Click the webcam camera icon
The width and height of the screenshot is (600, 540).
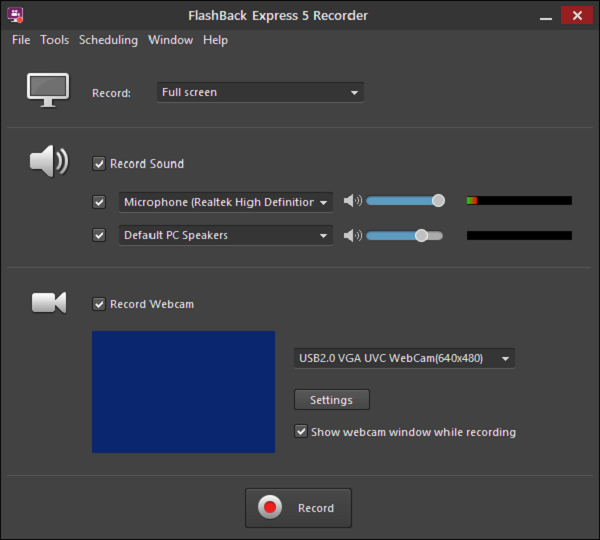coord(48,302)
